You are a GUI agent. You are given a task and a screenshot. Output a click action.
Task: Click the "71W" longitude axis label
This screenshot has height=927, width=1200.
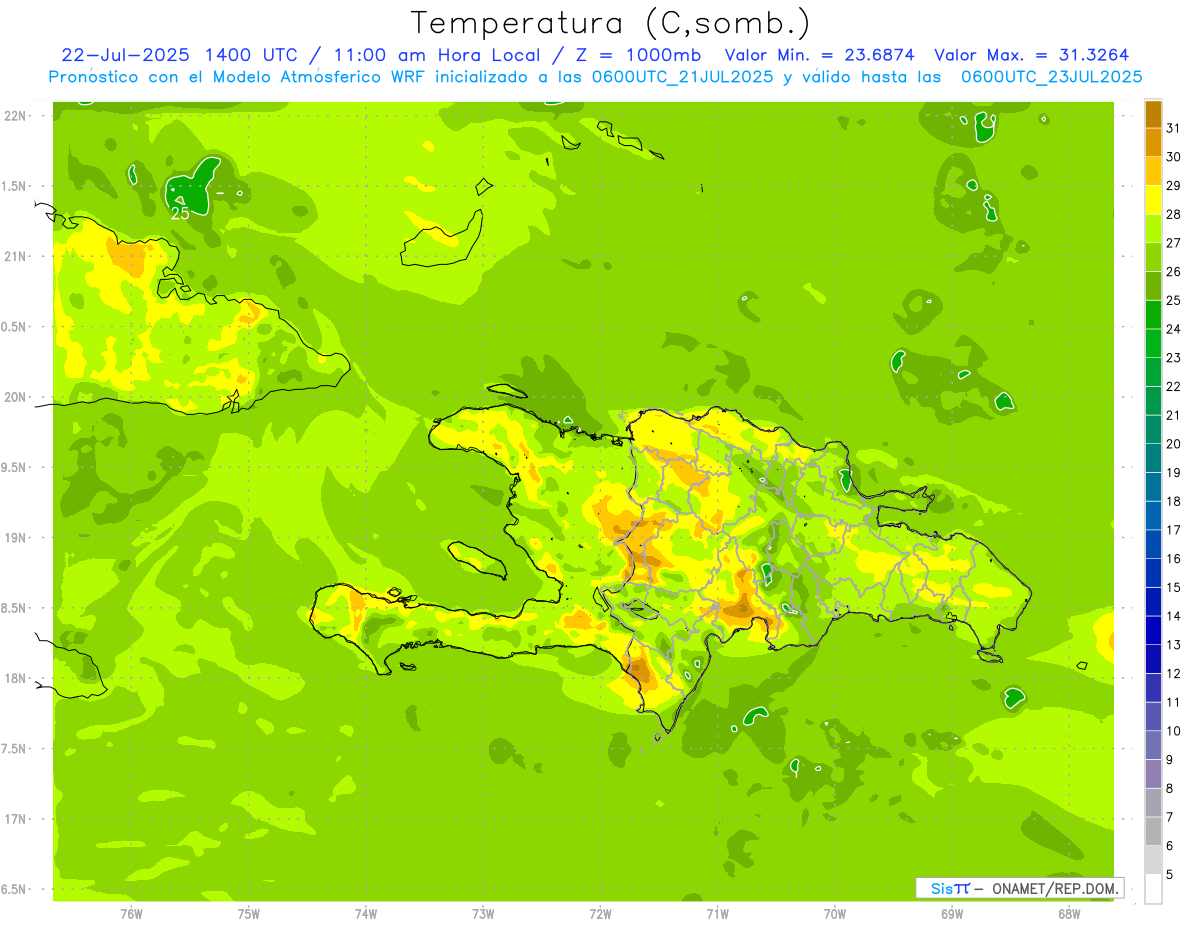point(717,914)
